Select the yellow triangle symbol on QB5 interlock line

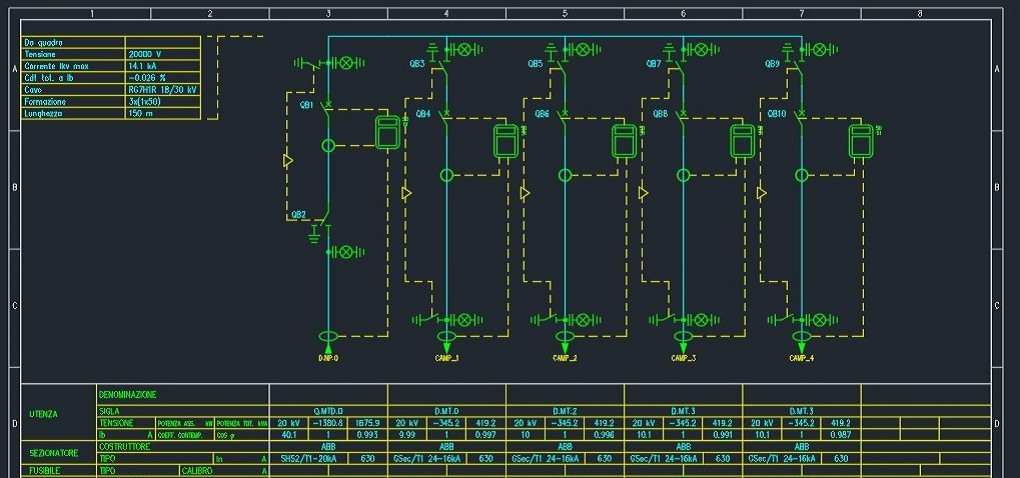[x=525, y=193]
